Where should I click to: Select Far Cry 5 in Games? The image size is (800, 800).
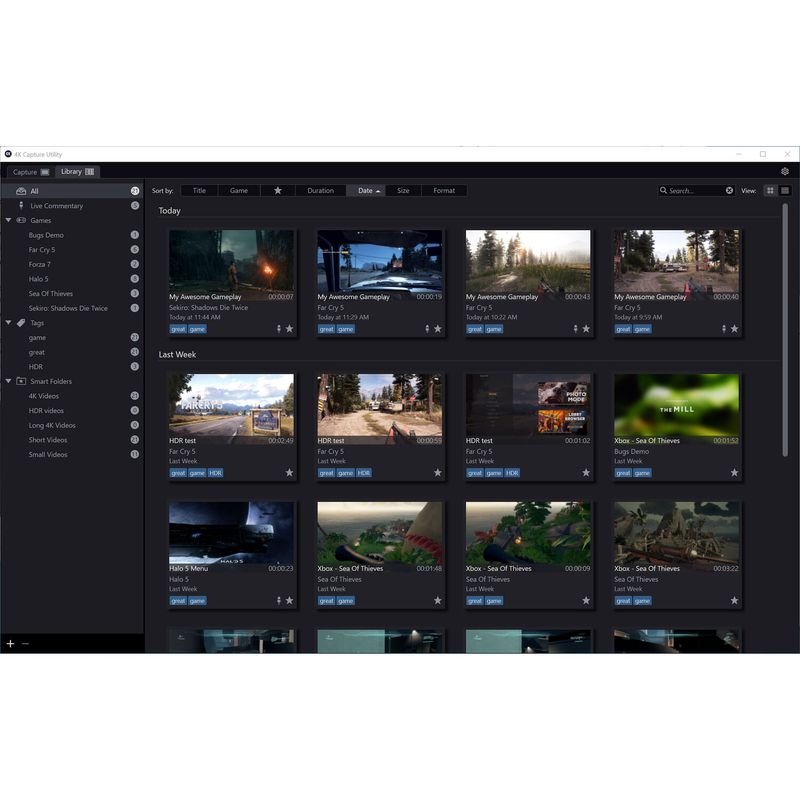click(x=72, y=249)
